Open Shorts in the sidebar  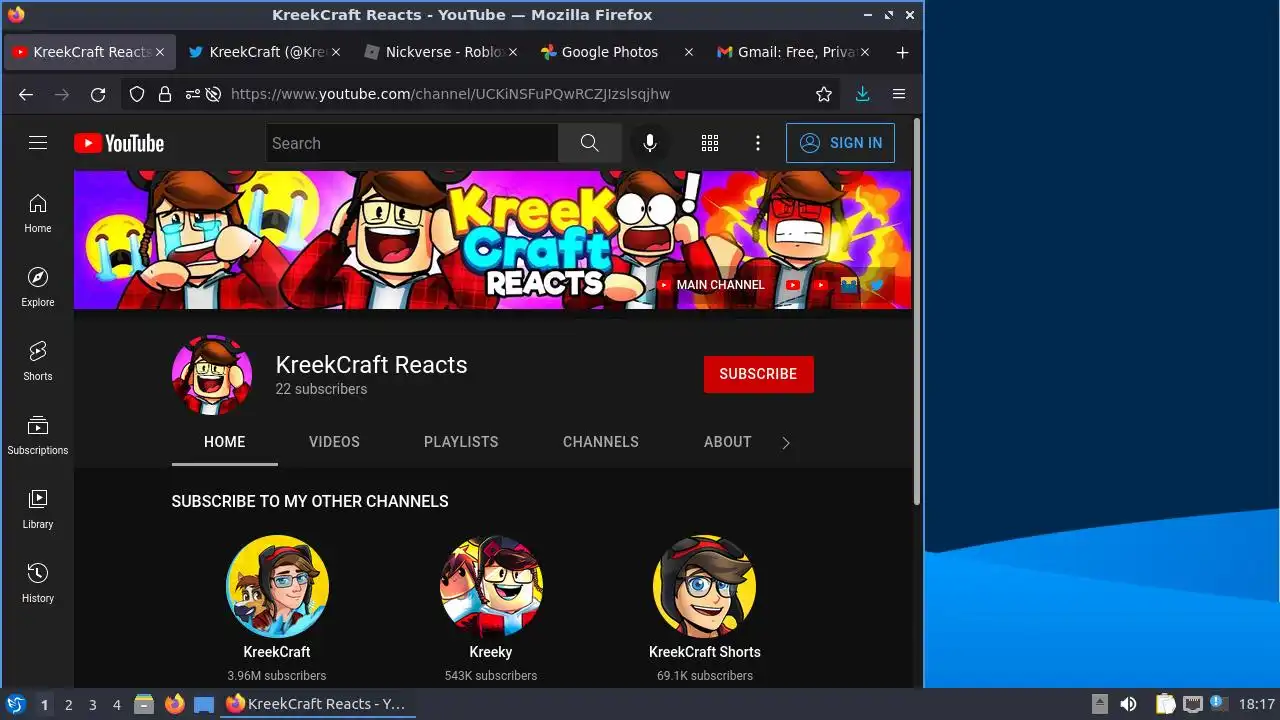(38, 361)
